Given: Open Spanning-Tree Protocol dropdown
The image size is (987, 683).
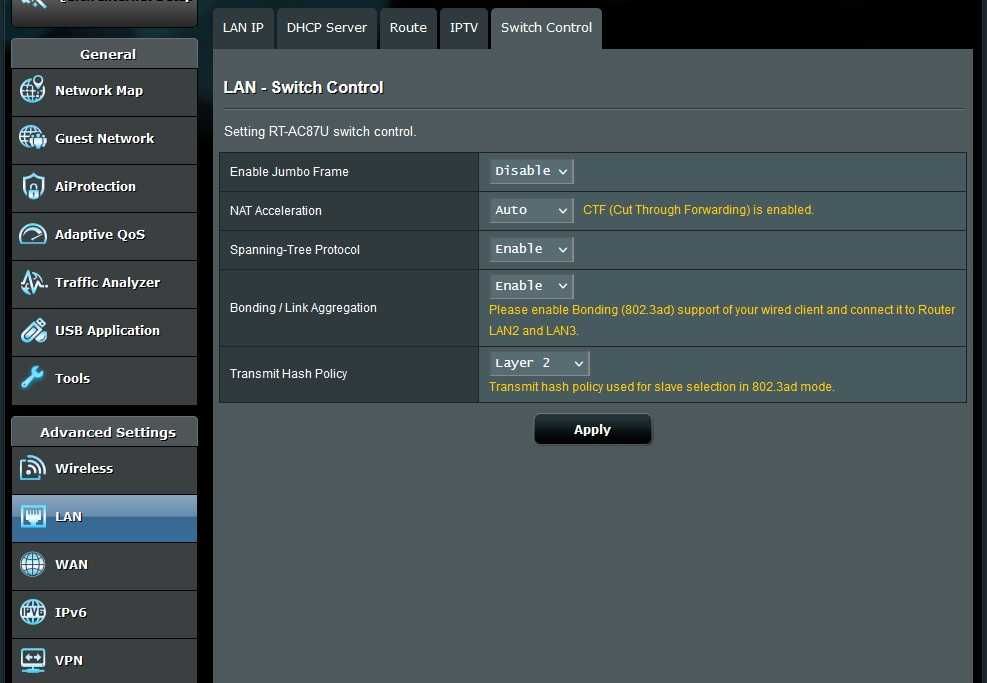Looking at the screenshot, I should 531,249.
